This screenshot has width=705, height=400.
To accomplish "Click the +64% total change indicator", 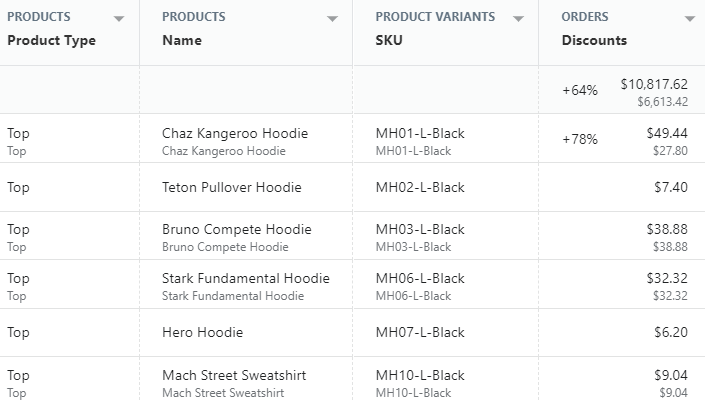I will point(580,90).
